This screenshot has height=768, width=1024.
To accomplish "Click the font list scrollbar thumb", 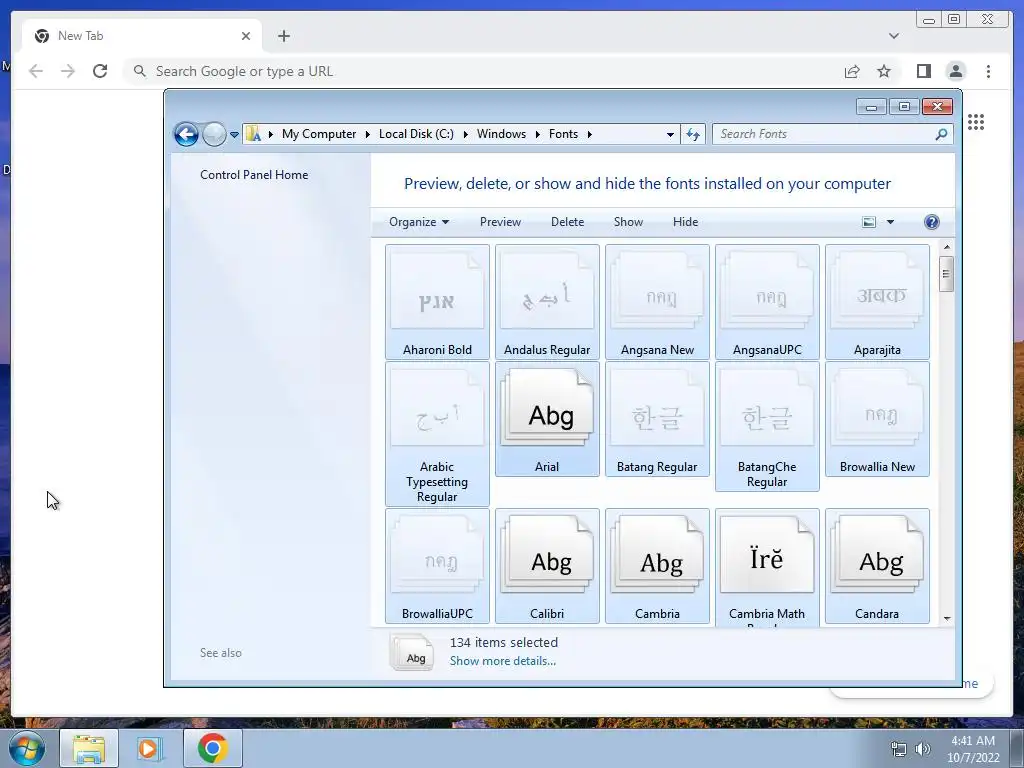I will point(946,274).
